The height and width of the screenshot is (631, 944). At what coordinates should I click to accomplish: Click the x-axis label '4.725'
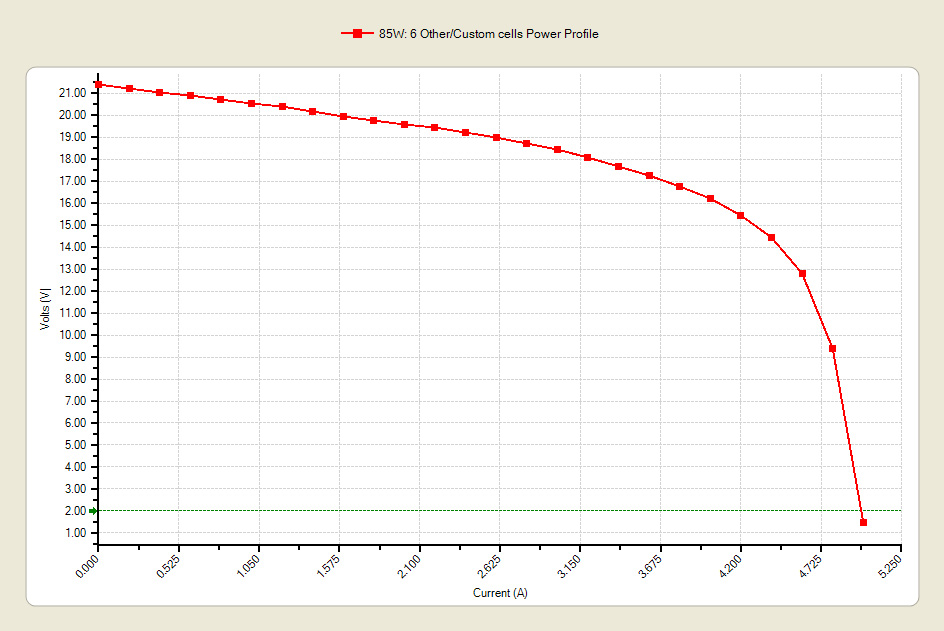click(x=810, y=566)
